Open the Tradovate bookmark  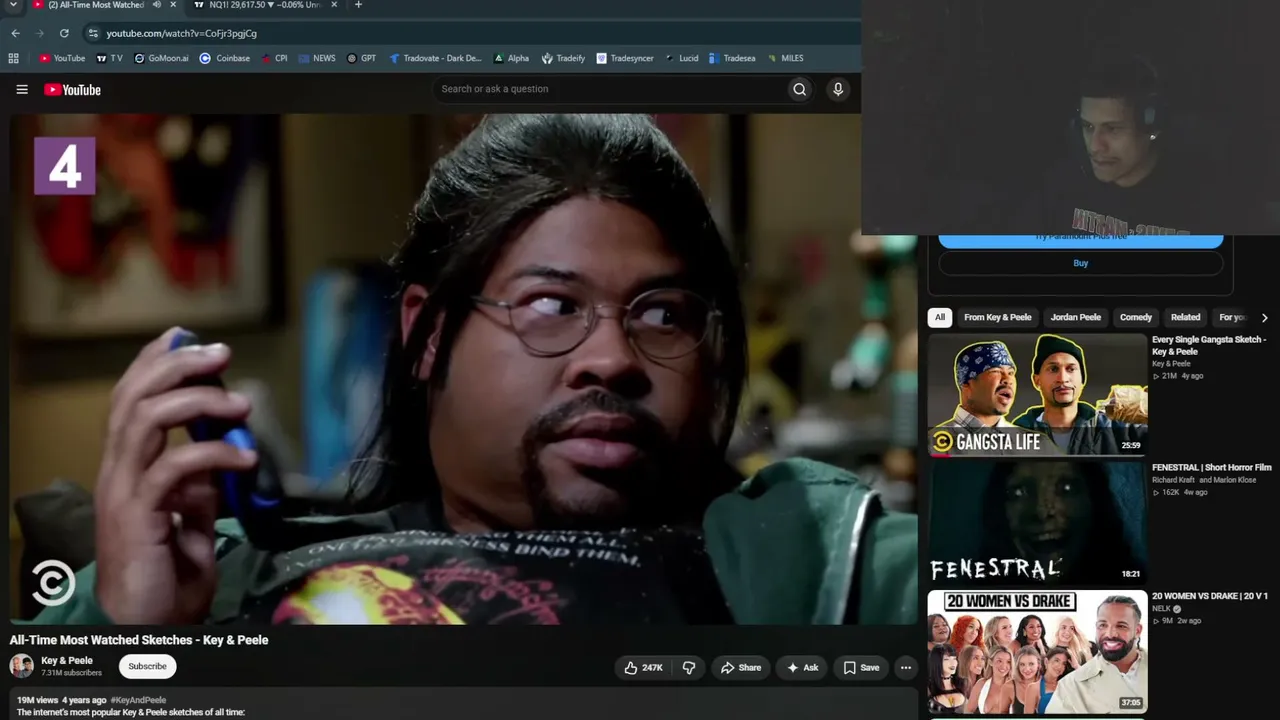(x=435, y=58)
